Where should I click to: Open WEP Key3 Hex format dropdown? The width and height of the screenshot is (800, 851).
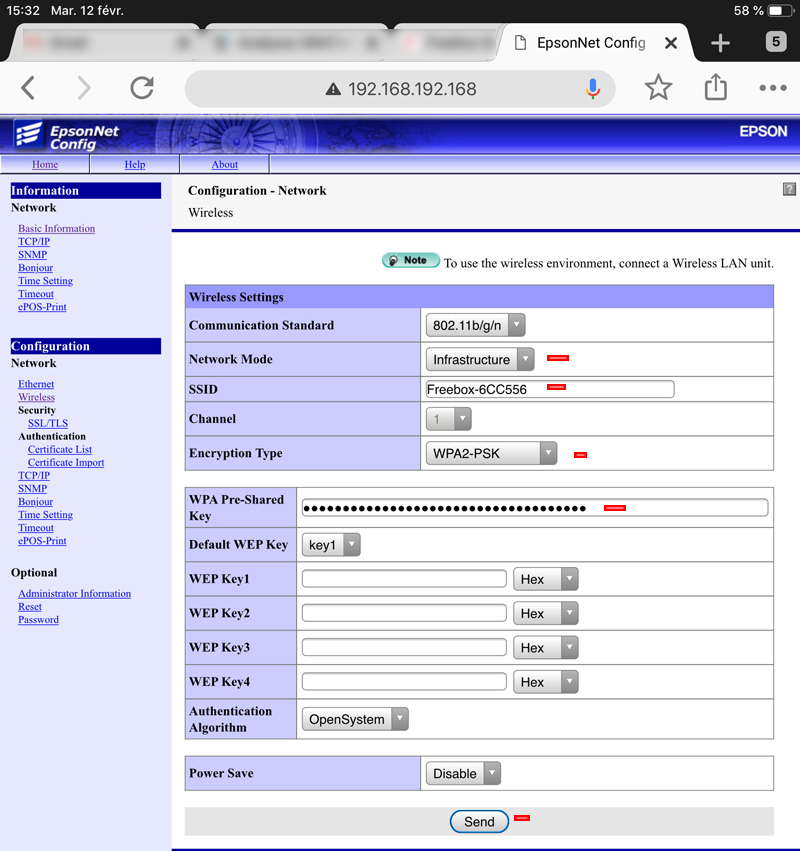click(545, 647)
